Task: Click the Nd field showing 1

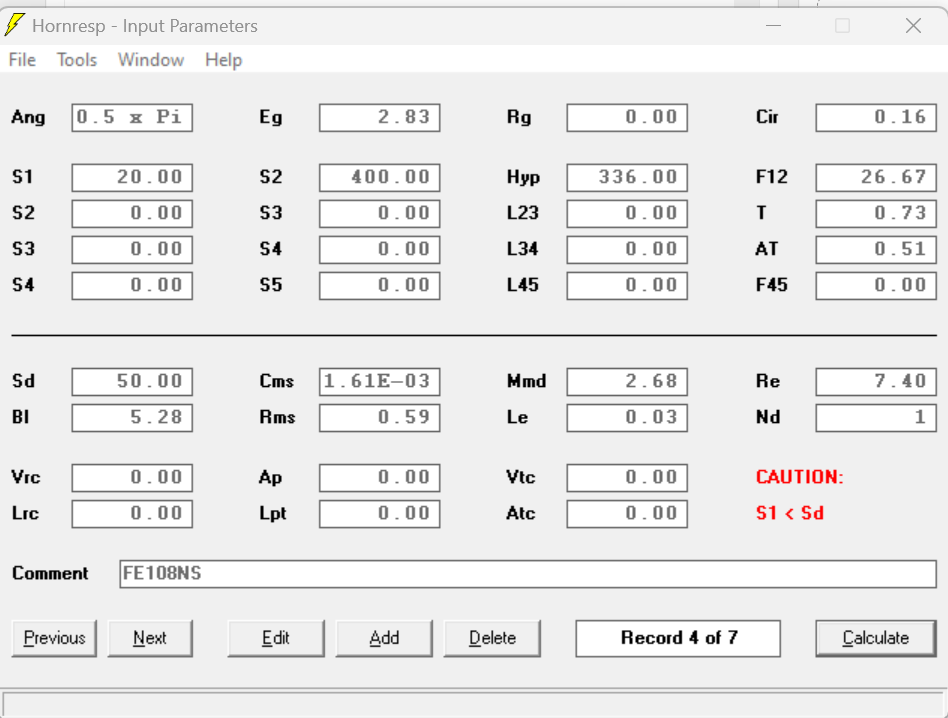Action: pos(876,418)
